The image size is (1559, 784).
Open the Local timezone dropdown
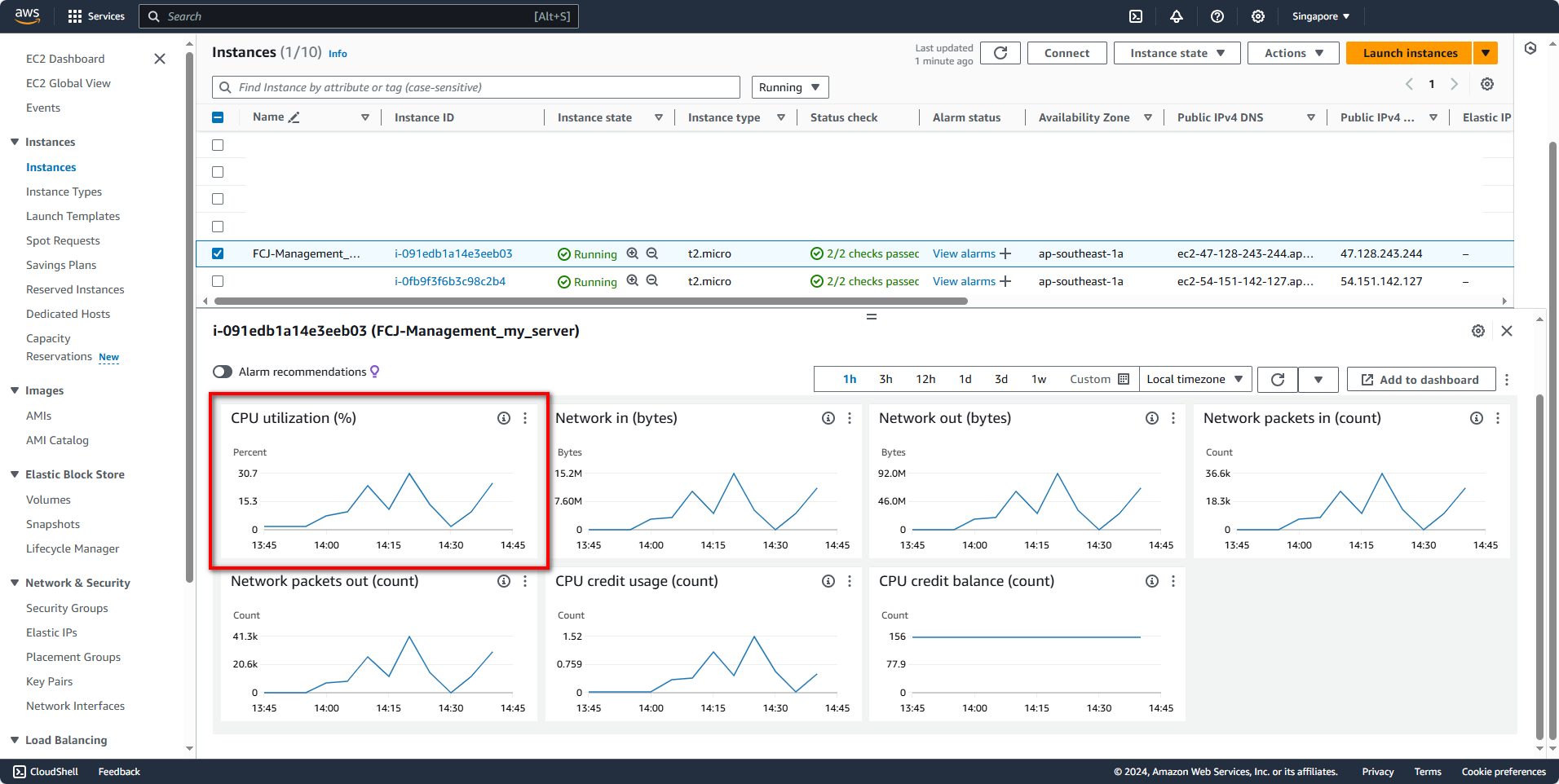(x=1195, y=378)
